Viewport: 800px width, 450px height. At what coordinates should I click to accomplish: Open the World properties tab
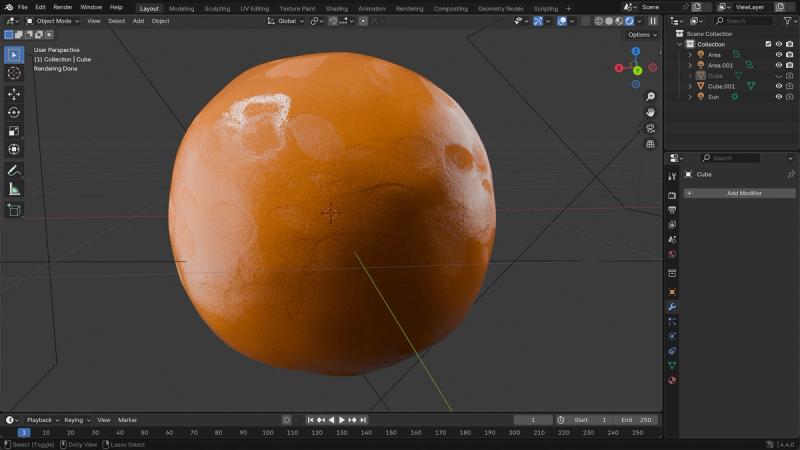[672, 254]
